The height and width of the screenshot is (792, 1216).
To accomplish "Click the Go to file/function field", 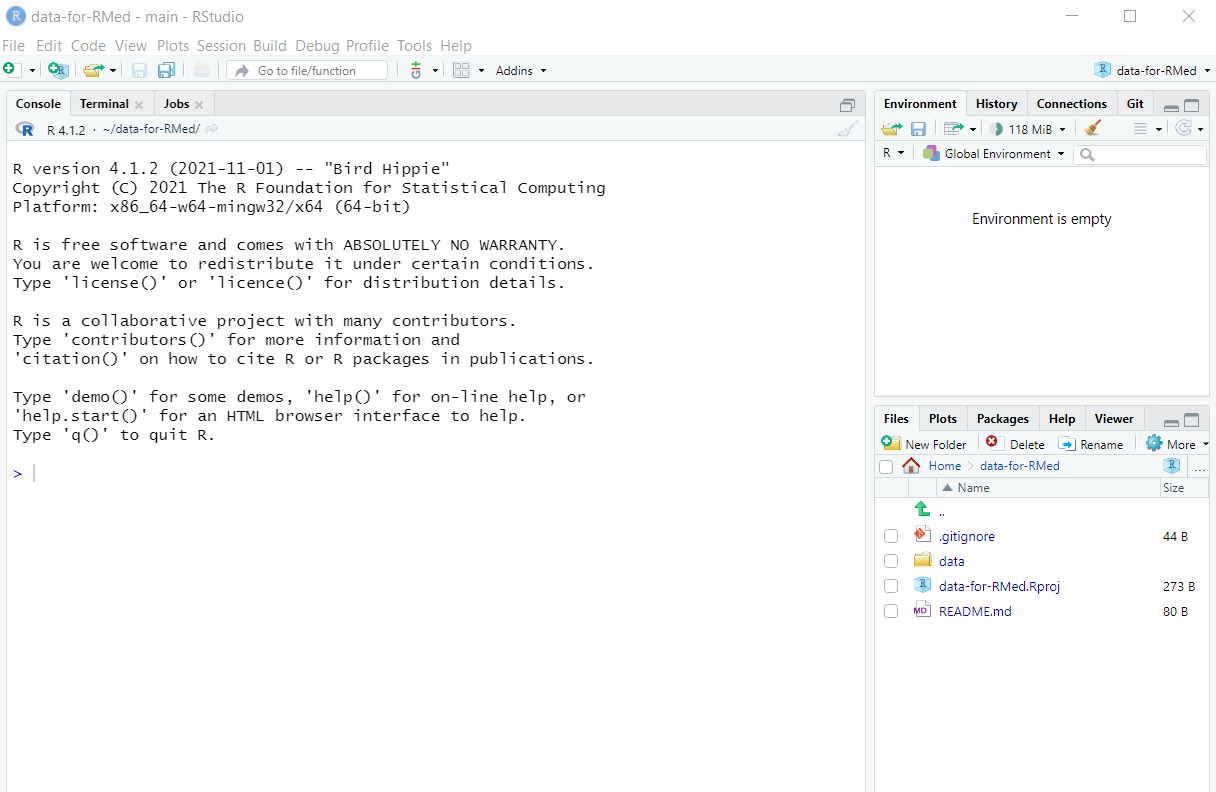I will [x=307, y=70].
